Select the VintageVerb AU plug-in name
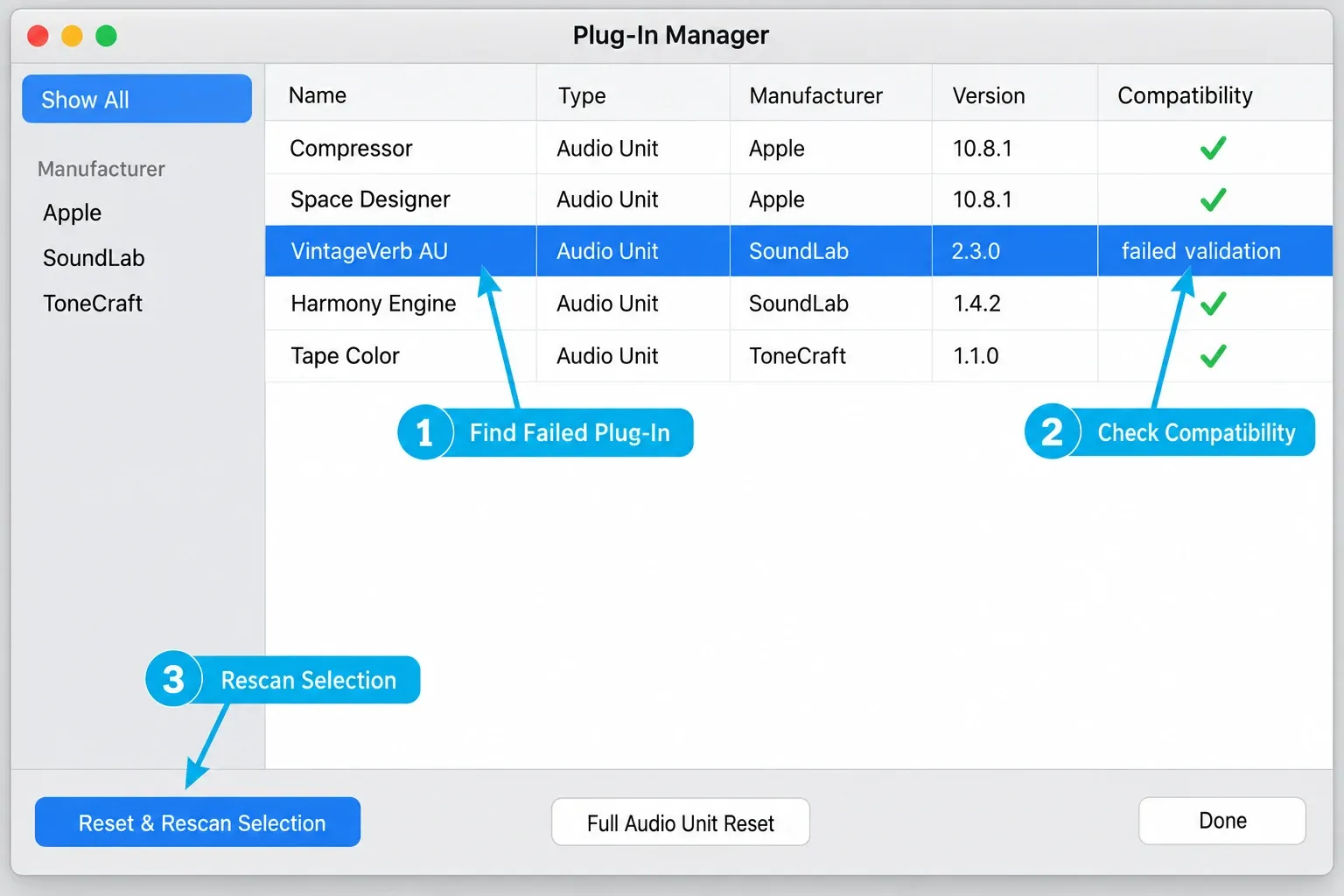 pos(369,251)
